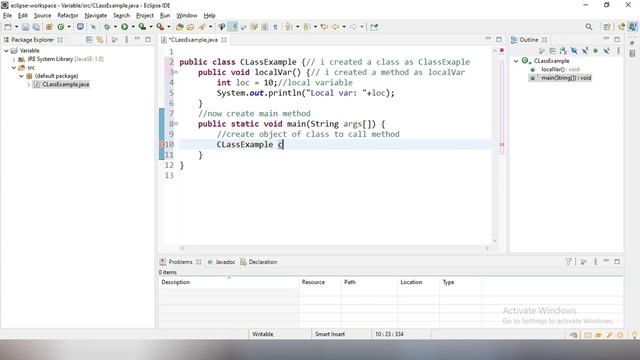Click the New file icon in the toolbar
Image resolution: width=640 pixels, height=360 pixels.
pos(8,27)
